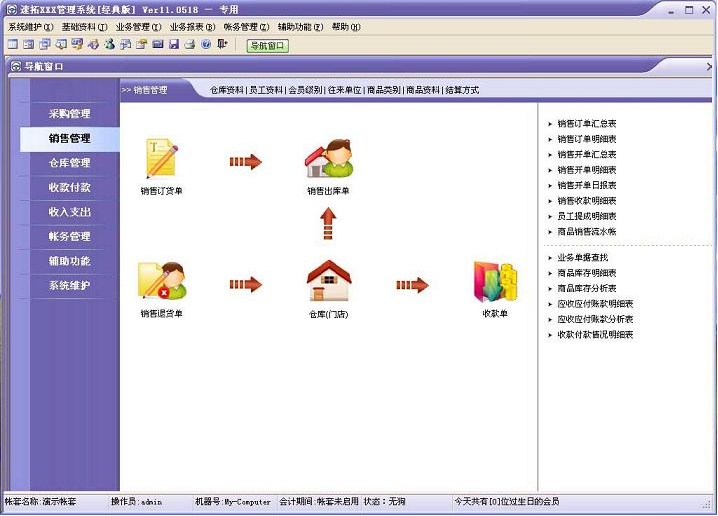Open the 系统维护(X) menu
Image resolution: width=718 pixels, height=516 pixels.
(x=31, y=27)
